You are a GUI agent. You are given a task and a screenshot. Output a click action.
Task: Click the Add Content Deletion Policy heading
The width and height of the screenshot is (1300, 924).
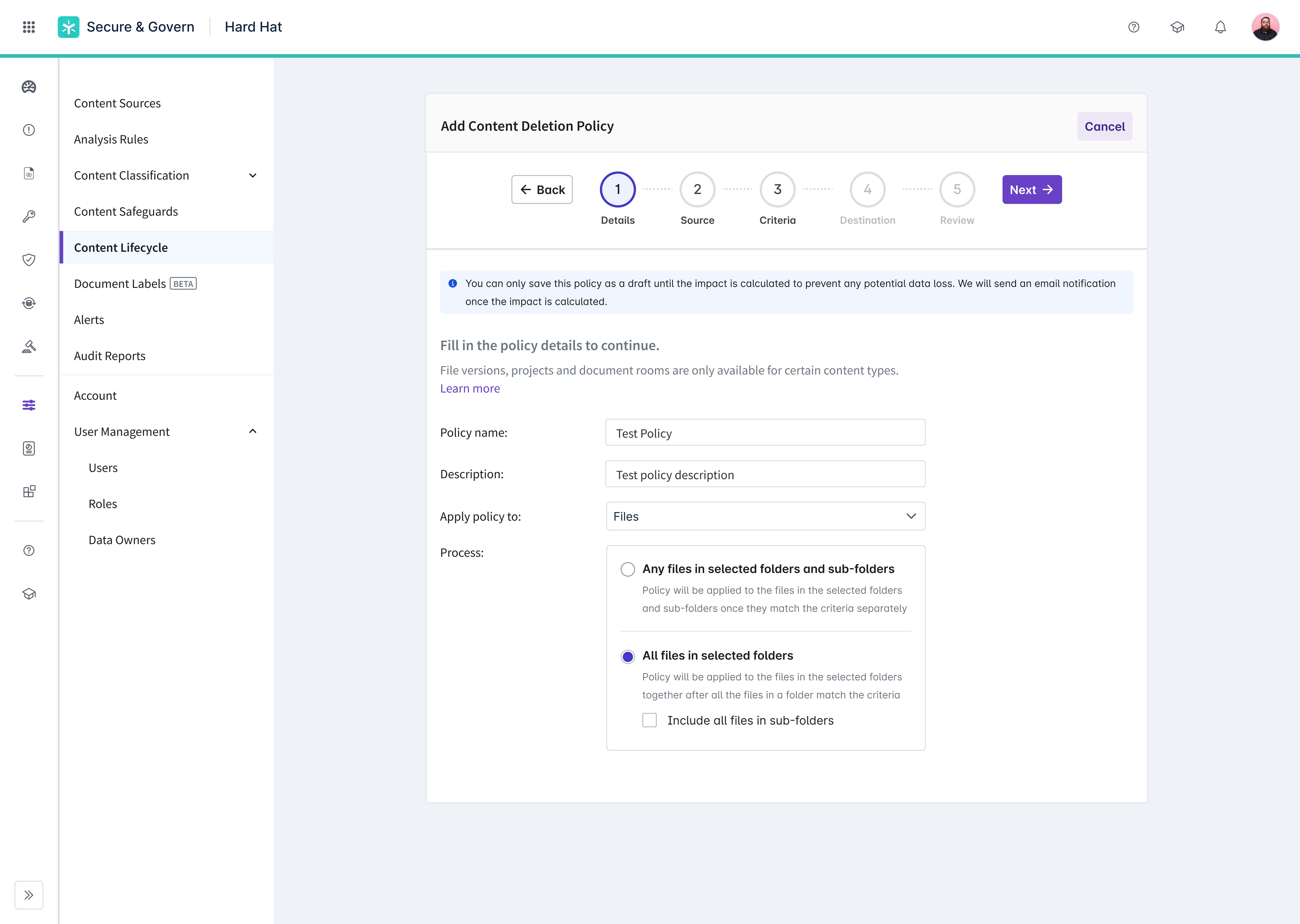coord(527,126)
